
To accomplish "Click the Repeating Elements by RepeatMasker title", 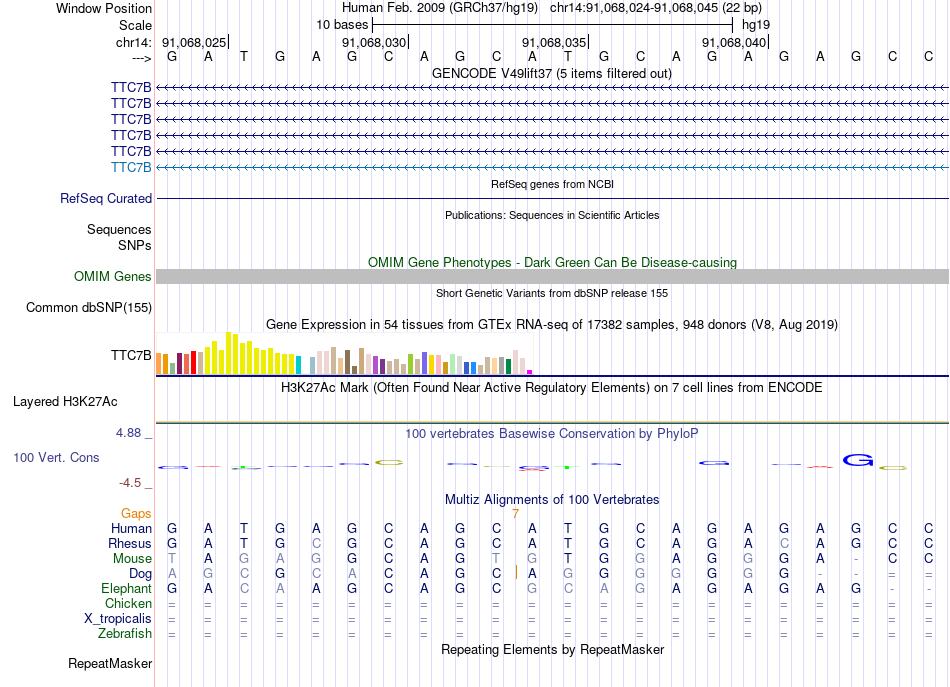I will tap(552, 650).
